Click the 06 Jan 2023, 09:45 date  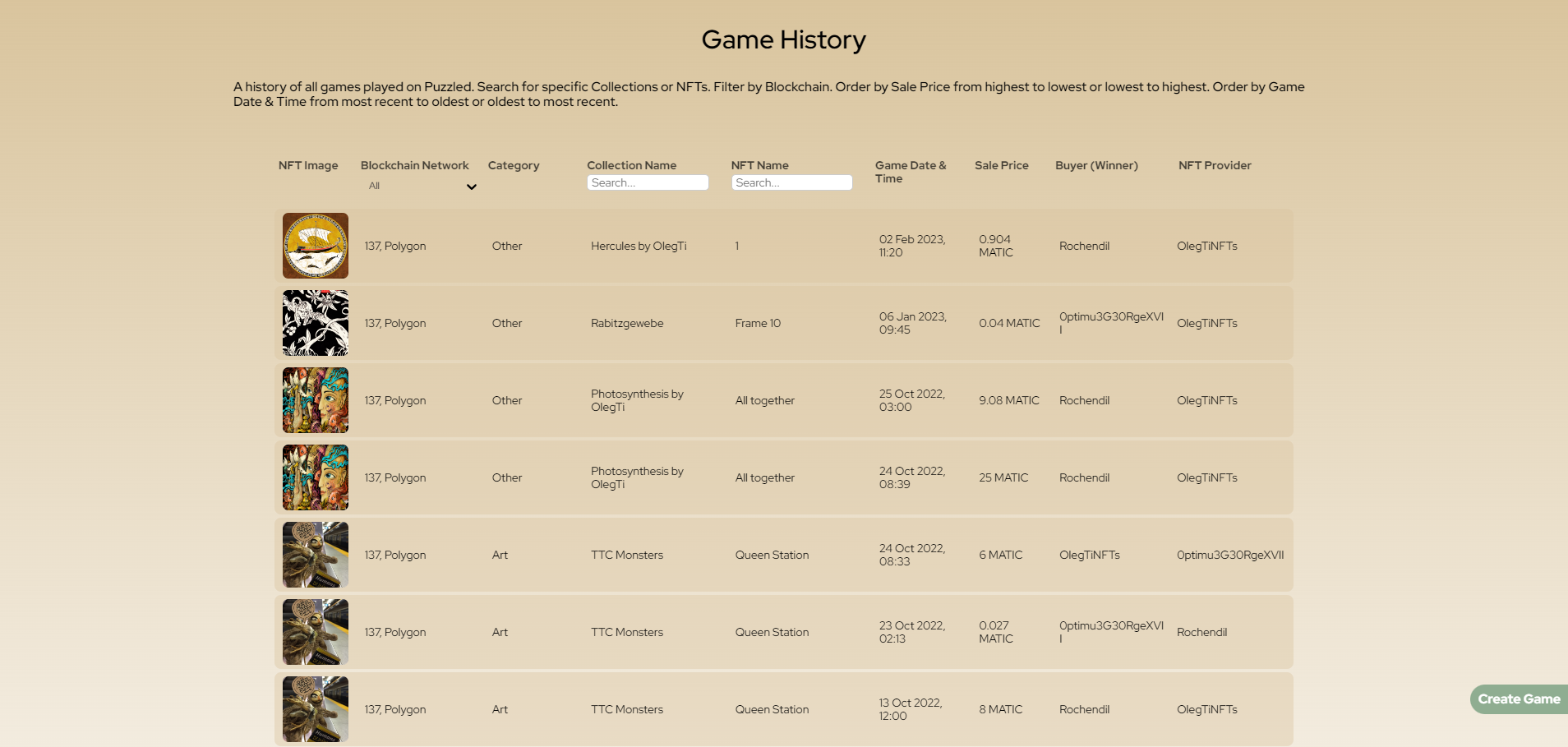(913, 323)
